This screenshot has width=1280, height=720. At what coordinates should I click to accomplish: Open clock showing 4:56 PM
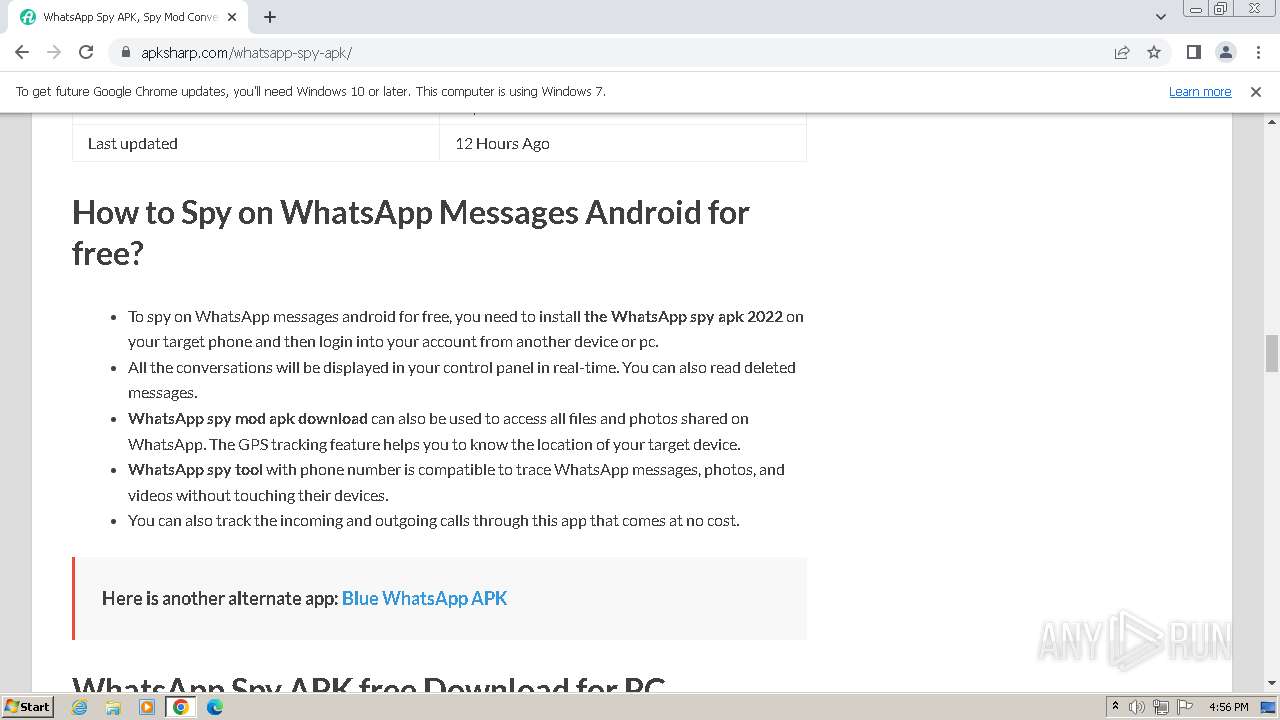pos(1229,707)
